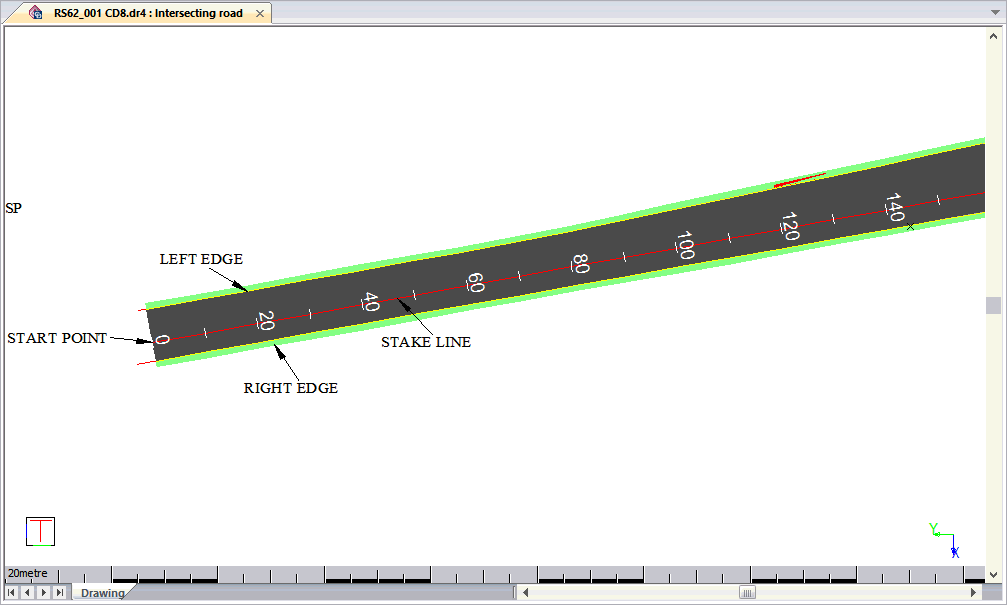The height and width of the screenshot is (605, 1007).
Task: Click the horizontal scrollbar thumb
Action: click(x=747, y=593)
